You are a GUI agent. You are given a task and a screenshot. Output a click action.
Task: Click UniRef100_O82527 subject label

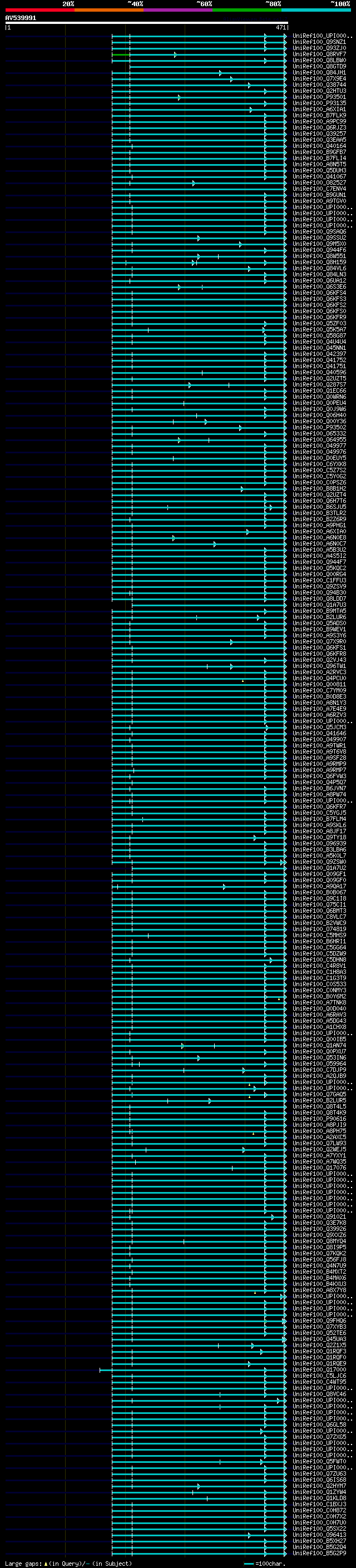pos(319,182)
